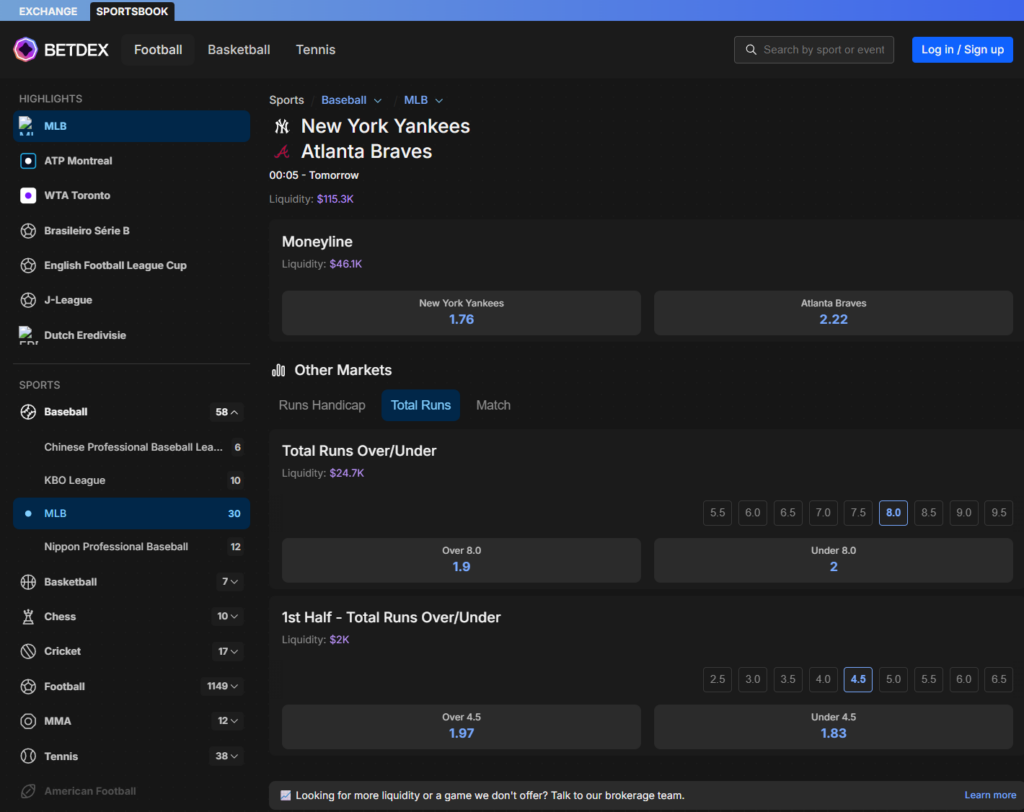Click the Atlanta Braves team logo

[281, 152]
